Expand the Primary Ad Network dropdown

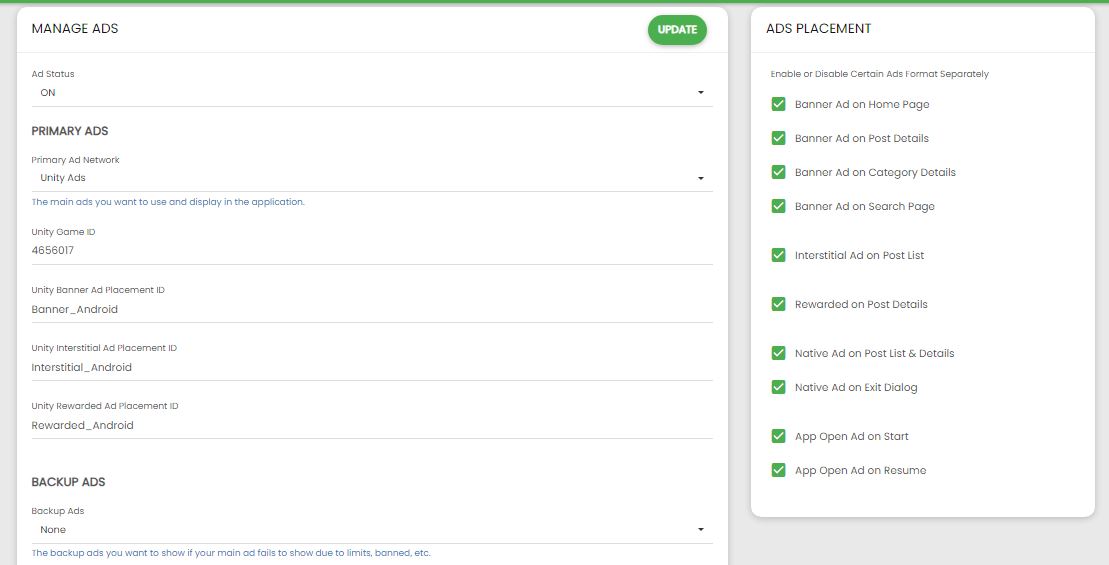(370, 178)
